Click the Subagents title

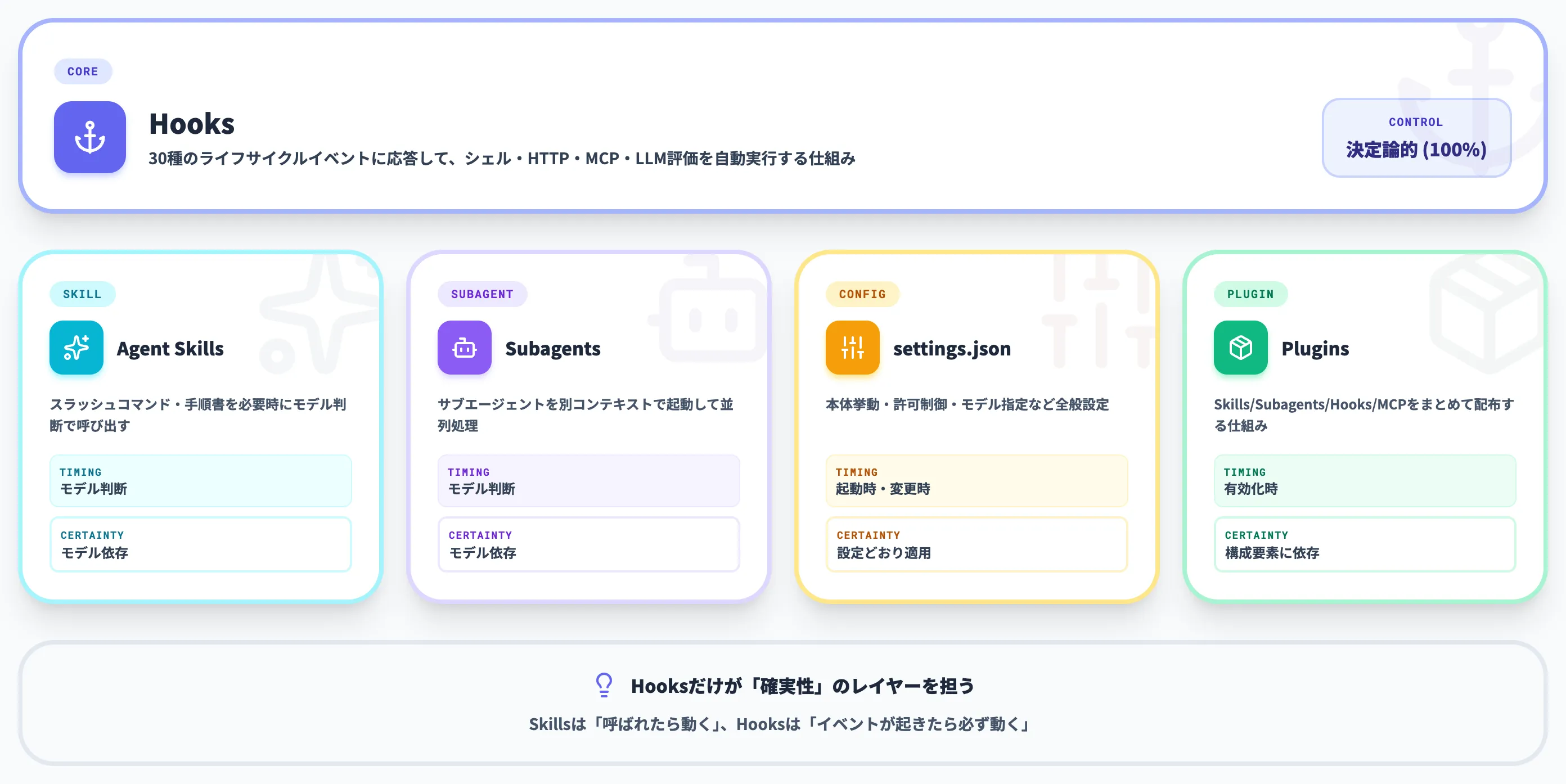[552, 348]
